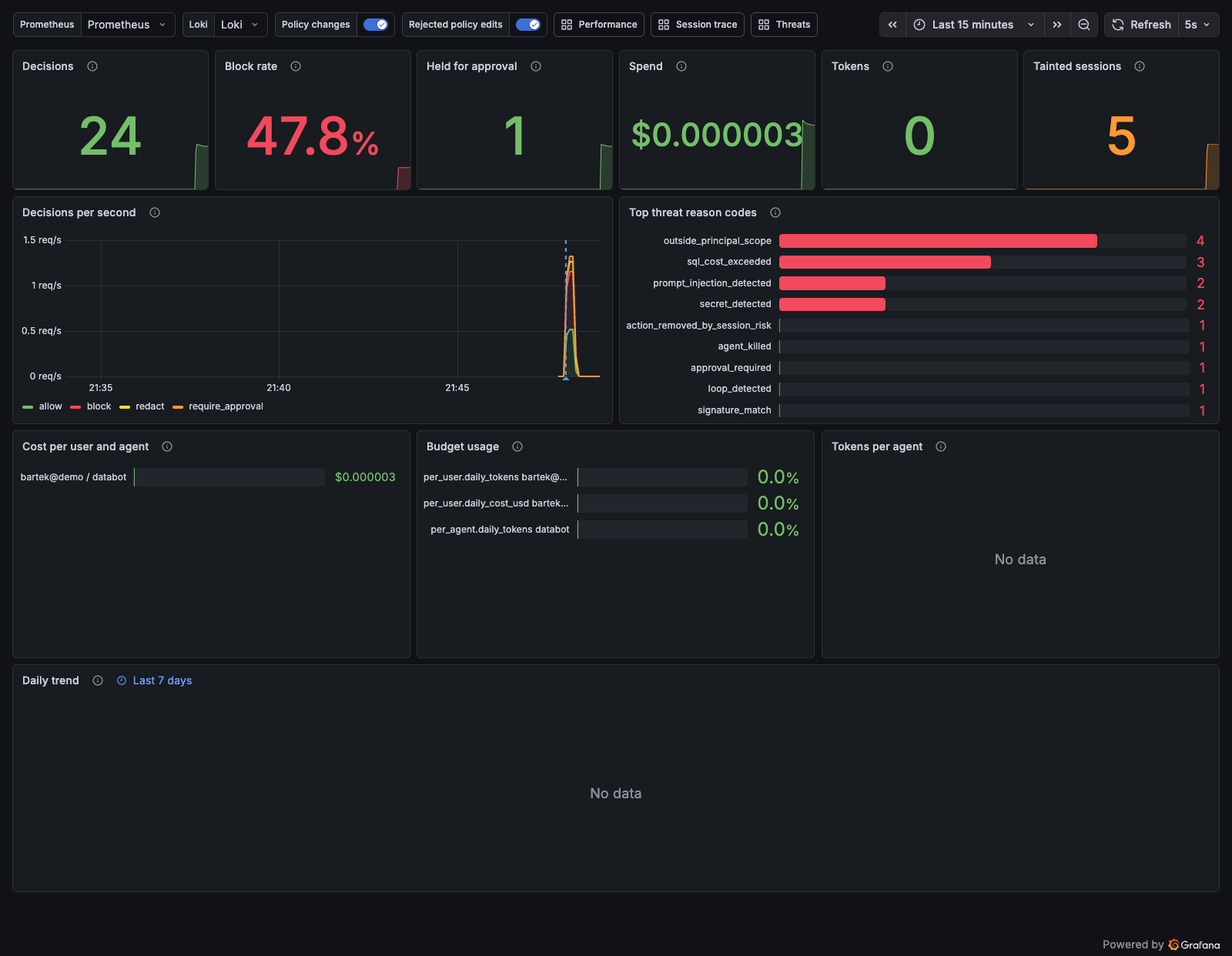Zoom out the time range with magnifier icon
1232x956 pixels.
[1083, 25]
